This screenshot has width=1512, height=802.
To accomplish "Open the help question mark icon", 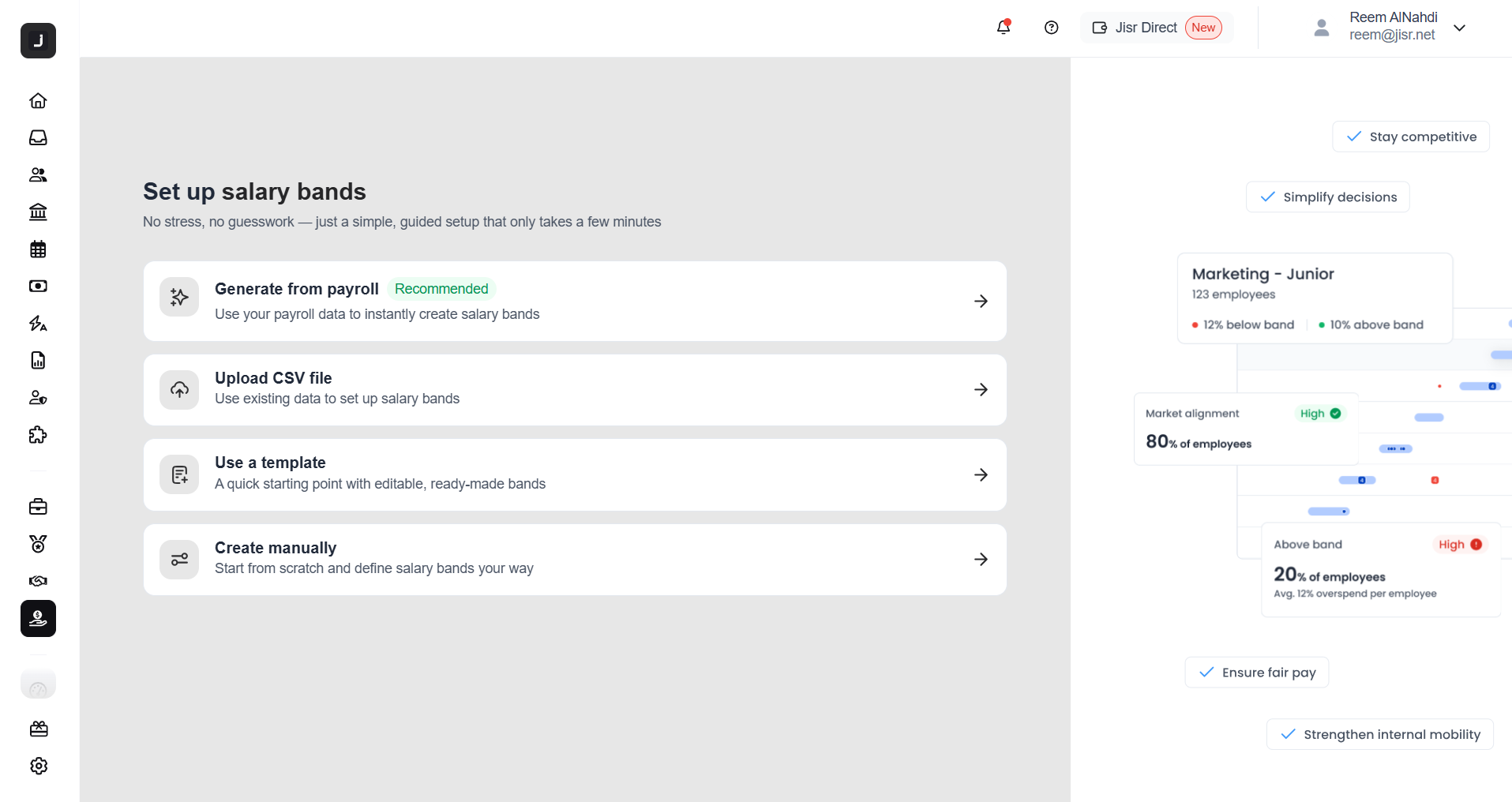I will pos(1051,28).
